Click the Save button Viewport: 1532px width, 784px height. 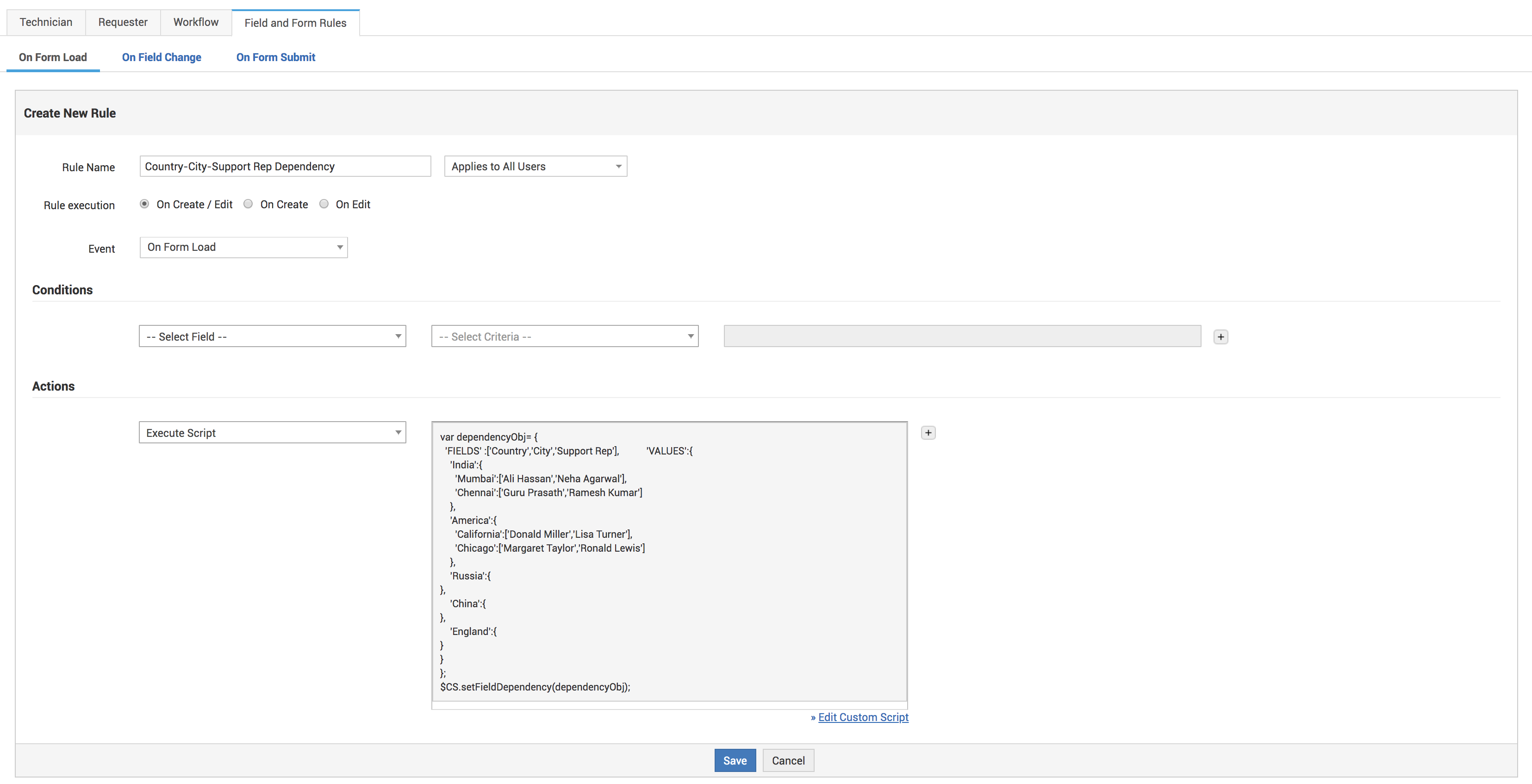coord(735,760)
